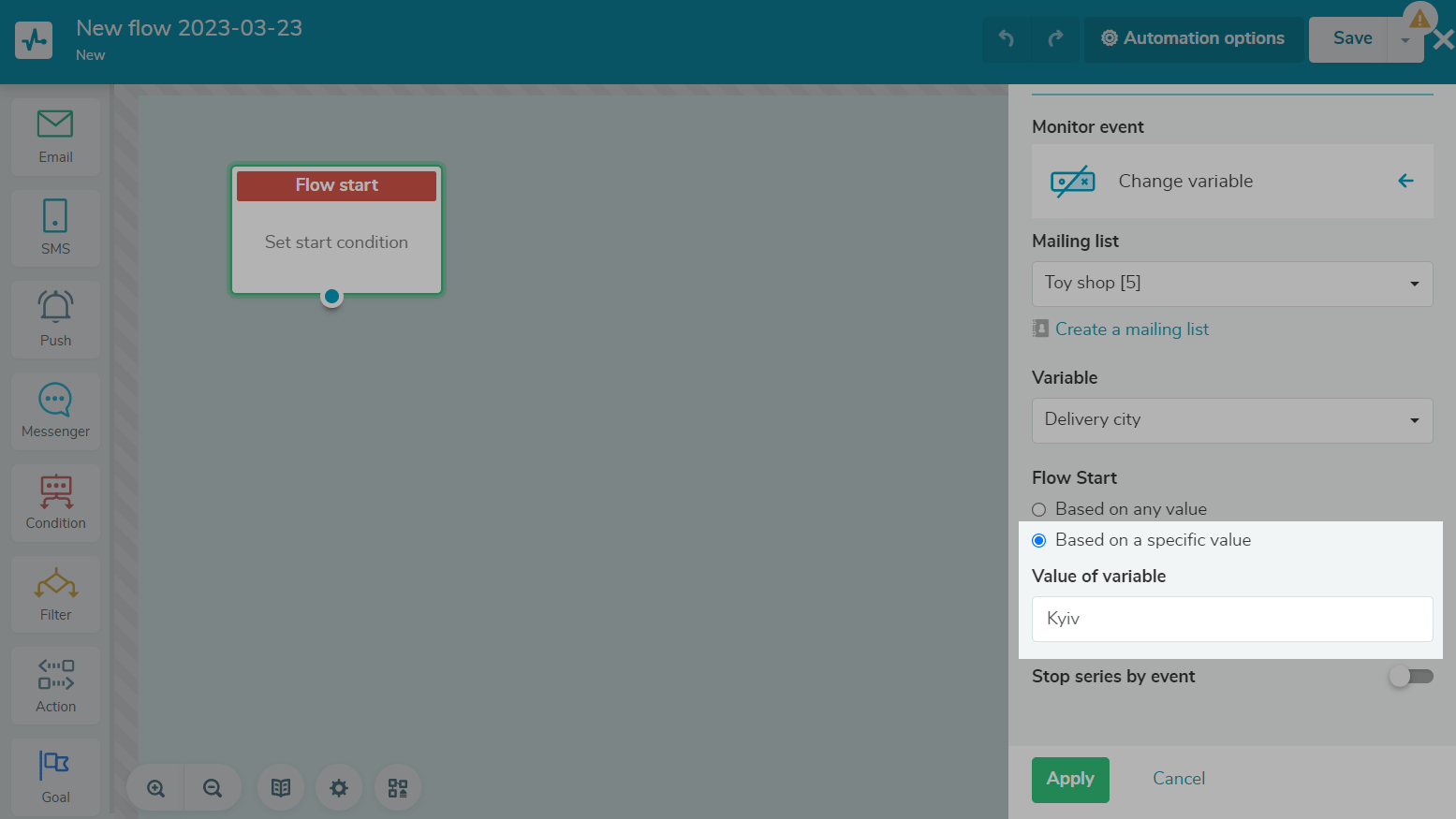
Task: Add an SMS block from sidebar
Action: tap(55, 227)
